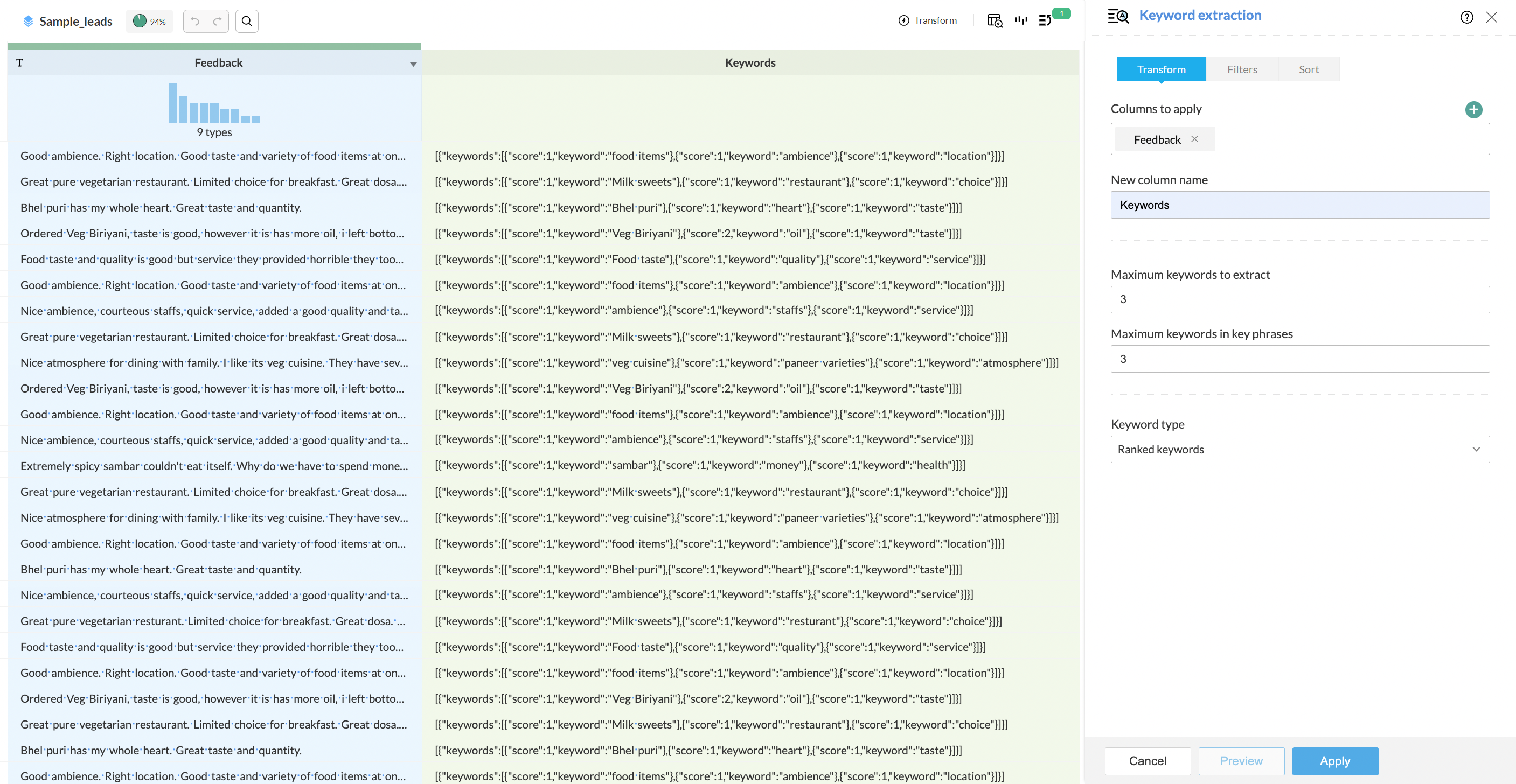
Task: Expand the Feedback column header dropdown
Action: point(413,64)
